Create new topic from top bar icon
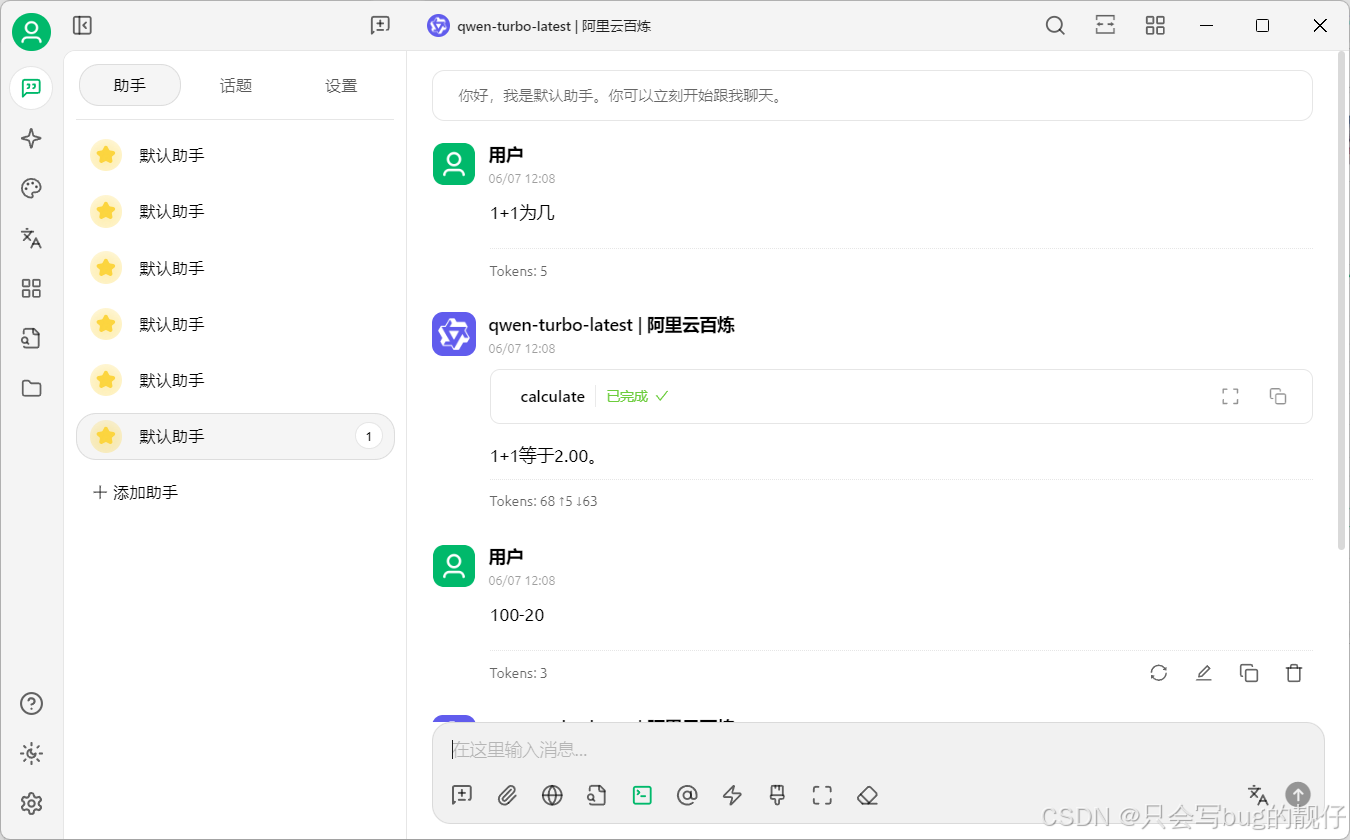Image resolution: width=1350 pixels, height=840 pixels. point(380,26)
